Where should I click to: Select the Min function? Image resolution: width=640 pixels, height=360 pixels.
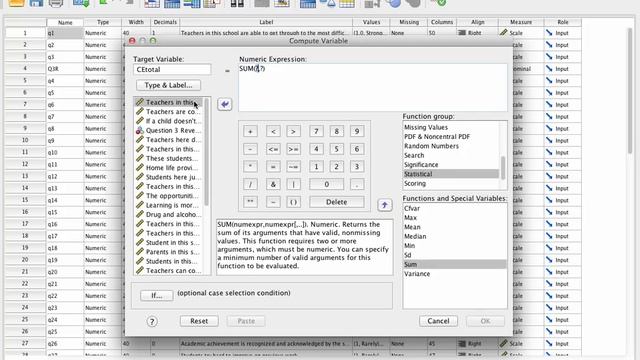point(455,246)
